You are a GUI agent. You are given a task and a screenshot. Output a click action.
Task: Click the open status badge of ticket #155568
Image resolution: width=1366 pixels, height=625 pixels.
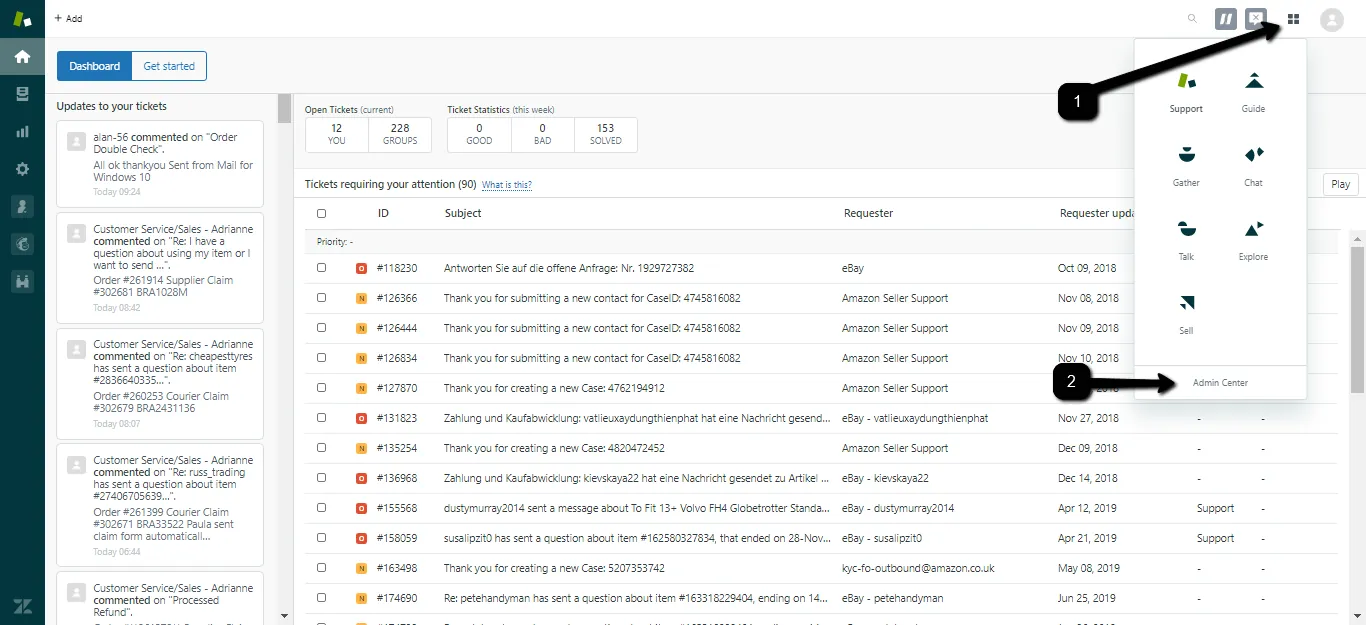click(361, 508)
